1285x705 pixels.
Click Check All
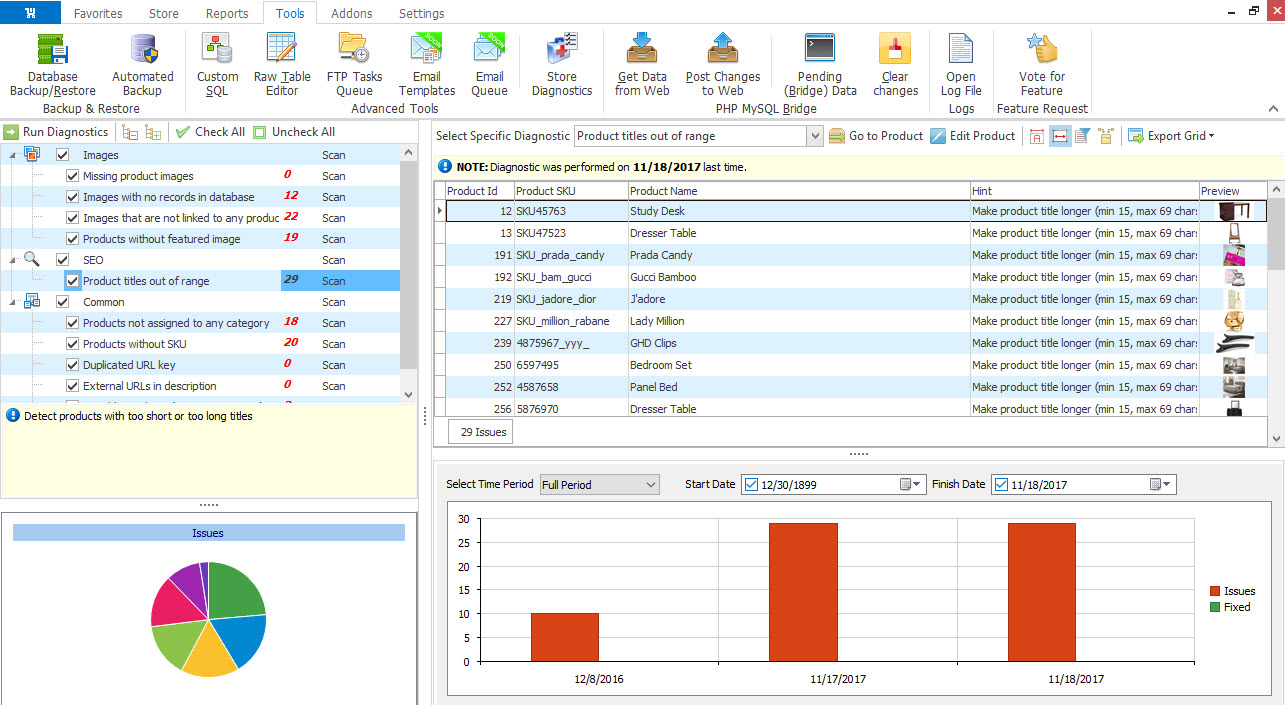210,132
